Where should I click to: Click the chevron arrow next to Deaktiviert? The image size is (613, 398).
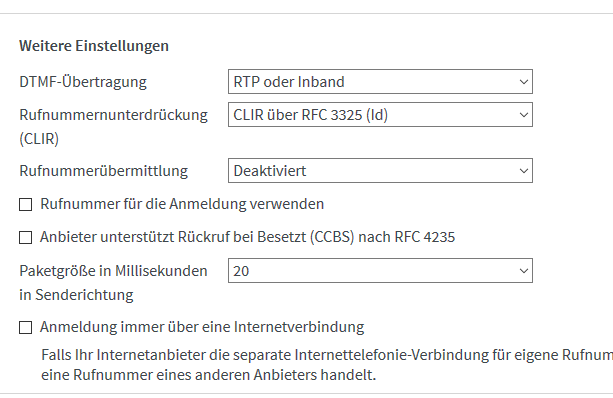pos(523,171)
